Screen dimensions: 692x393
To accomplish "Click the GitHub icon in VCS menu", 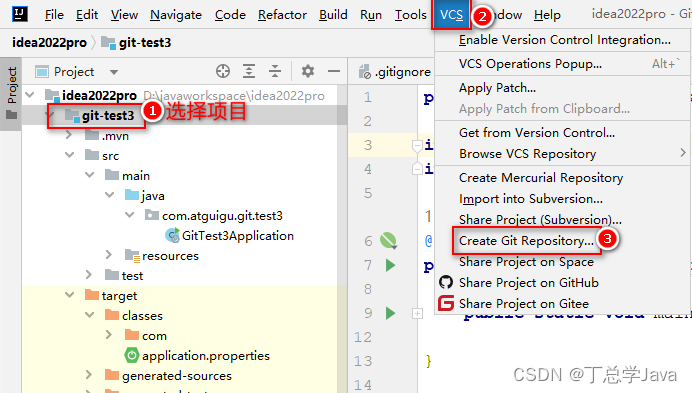I will [x=446, y=282].
